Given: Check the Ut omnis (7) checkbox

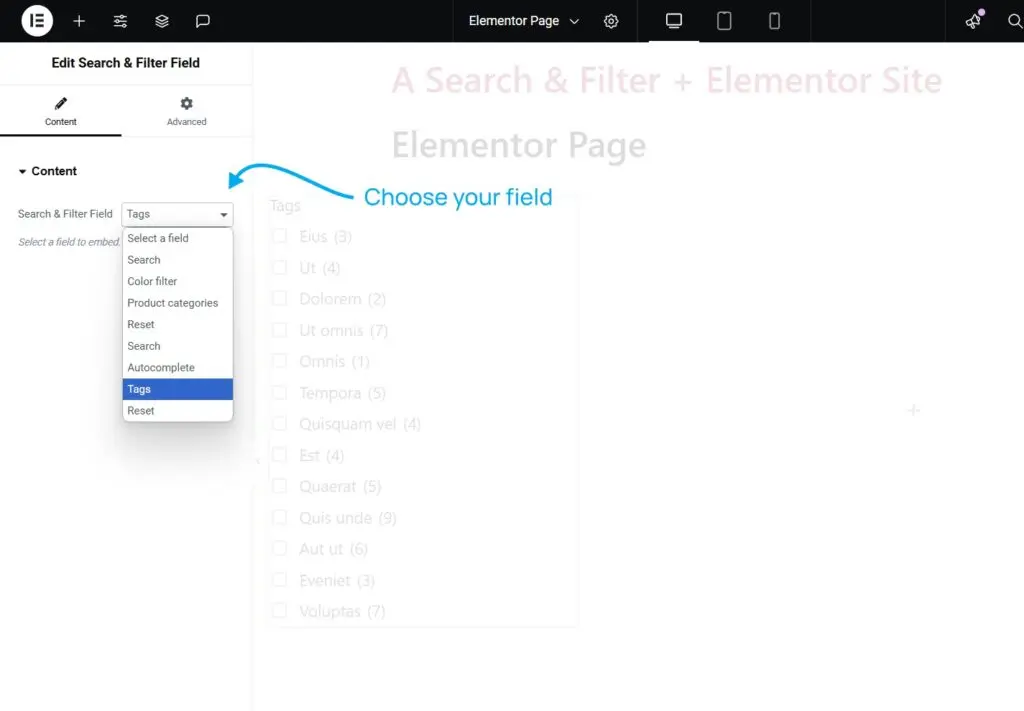Looking at the screenshot, I should 280,330.
